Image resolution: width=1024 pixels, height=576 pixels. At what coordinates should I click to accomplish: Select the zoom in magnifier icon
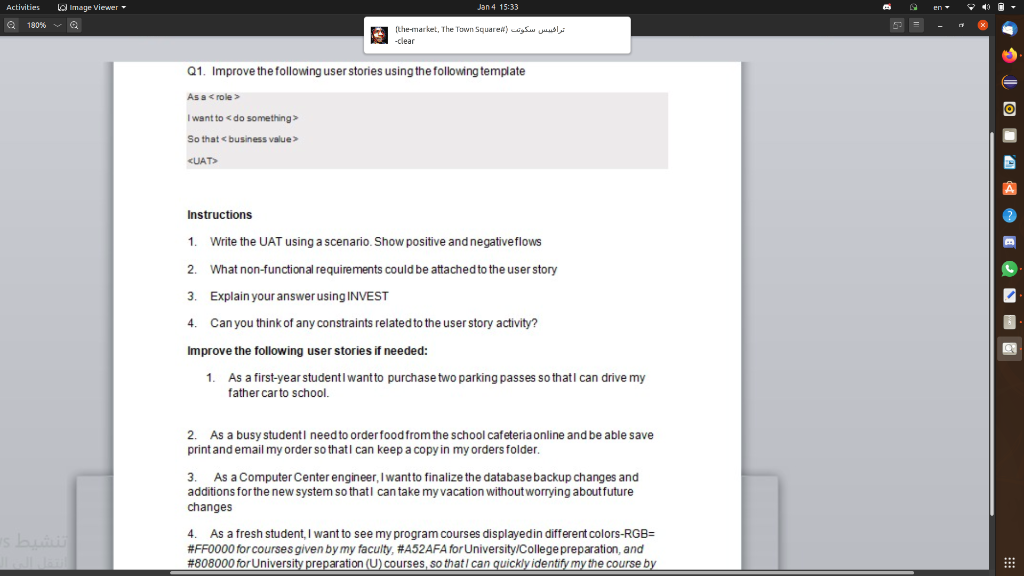72,25
